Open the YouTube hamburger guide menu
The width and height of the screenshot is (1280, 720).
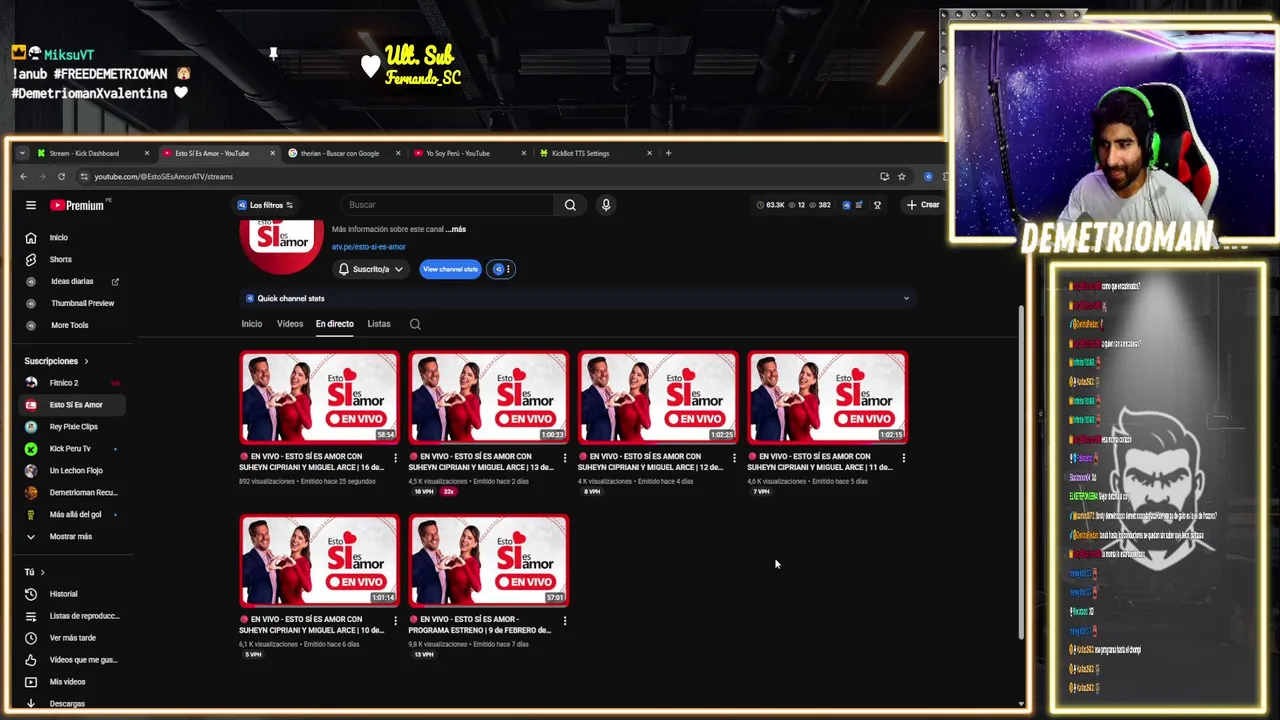coord(31,205)
